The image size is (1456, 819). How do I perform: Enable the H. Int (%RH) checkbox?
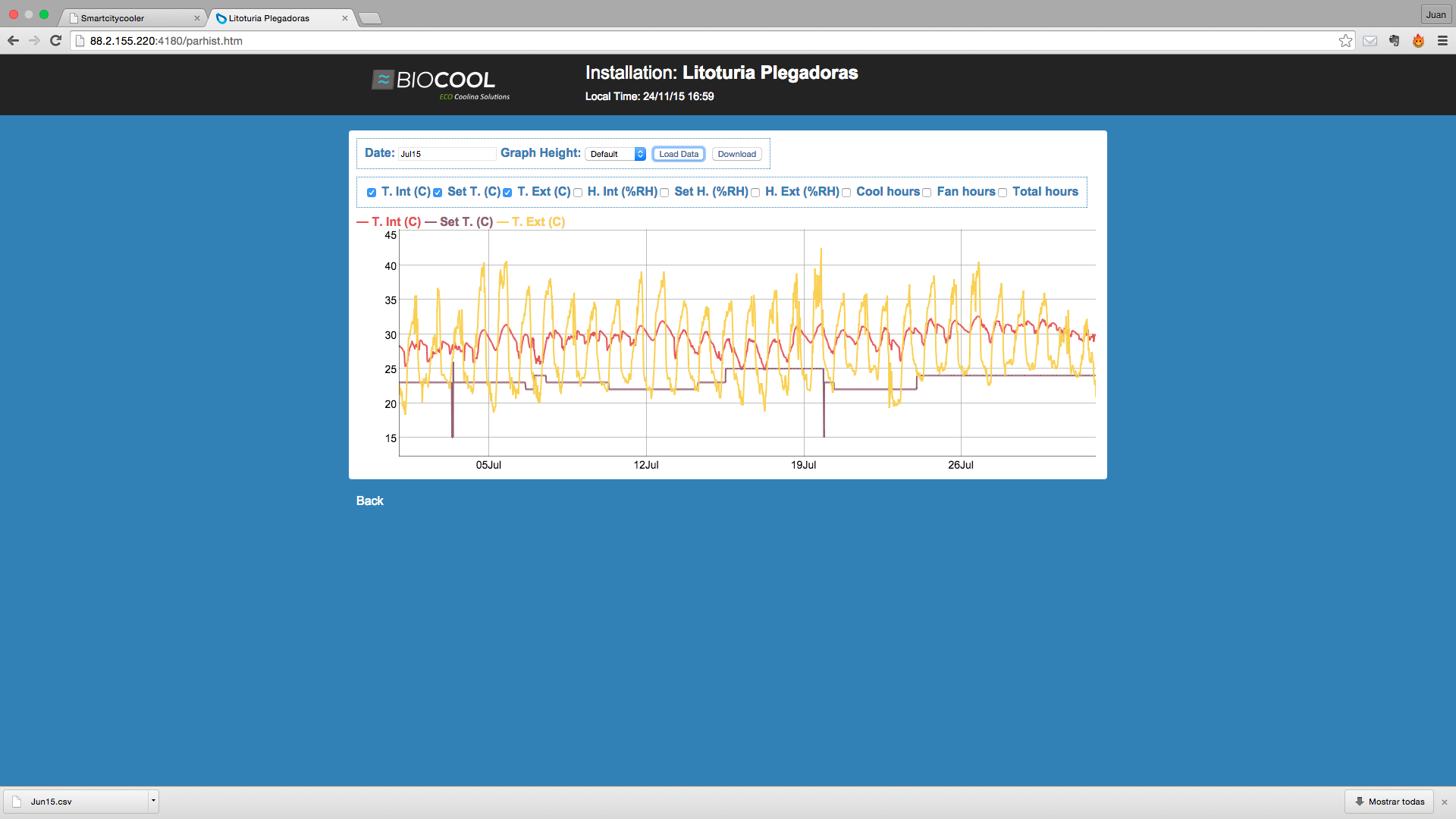click(578, 193)
